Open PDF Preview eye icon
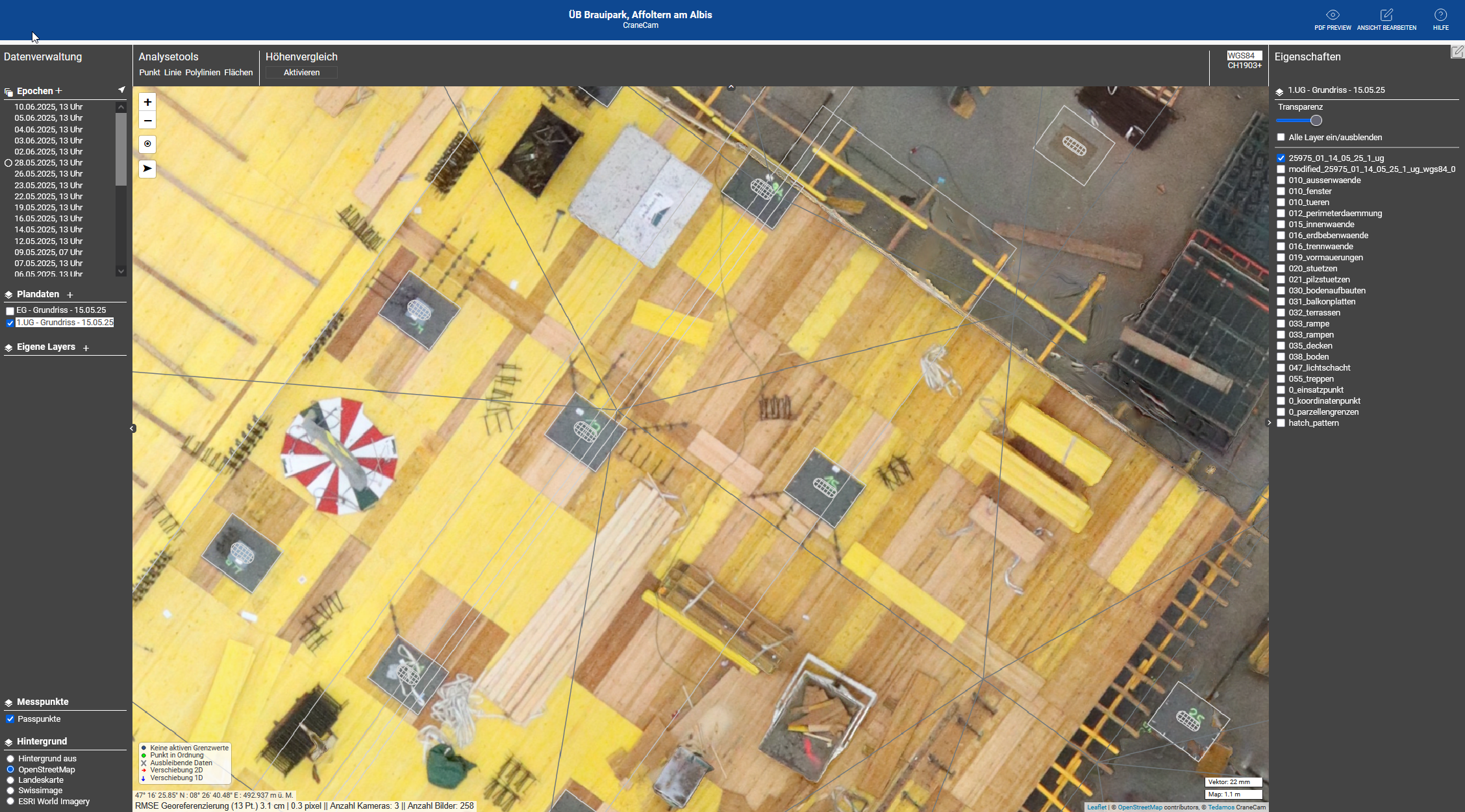1465x812 pixels. [1333, 16]
